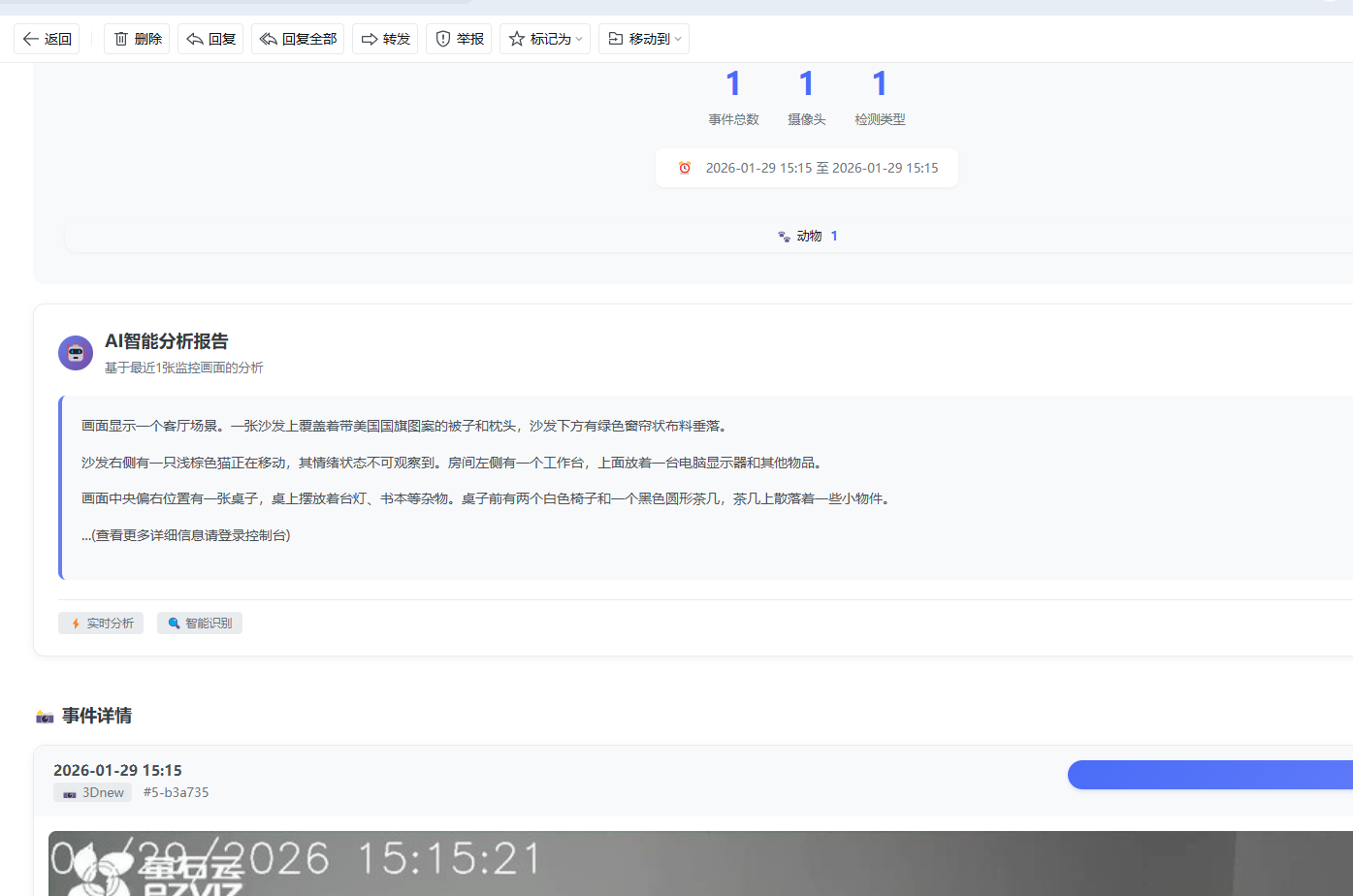
Task: Open the 标记为 dropdown
Action: [x=545, y=39]
